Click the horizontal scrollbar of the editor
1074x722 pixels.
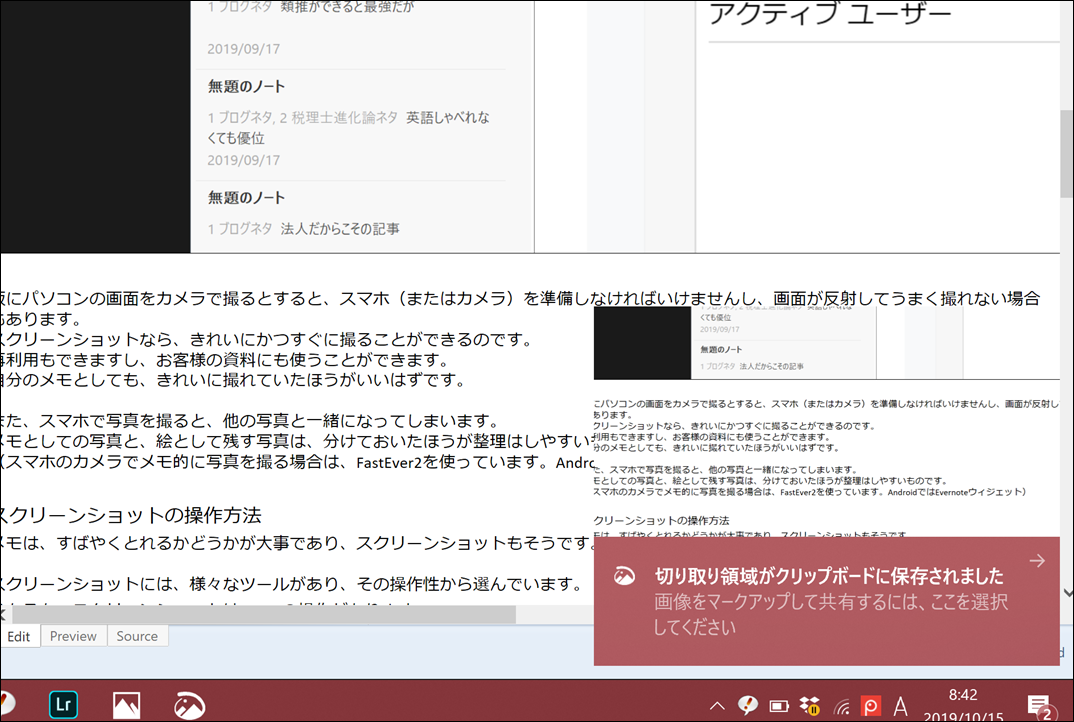[264, 614]
